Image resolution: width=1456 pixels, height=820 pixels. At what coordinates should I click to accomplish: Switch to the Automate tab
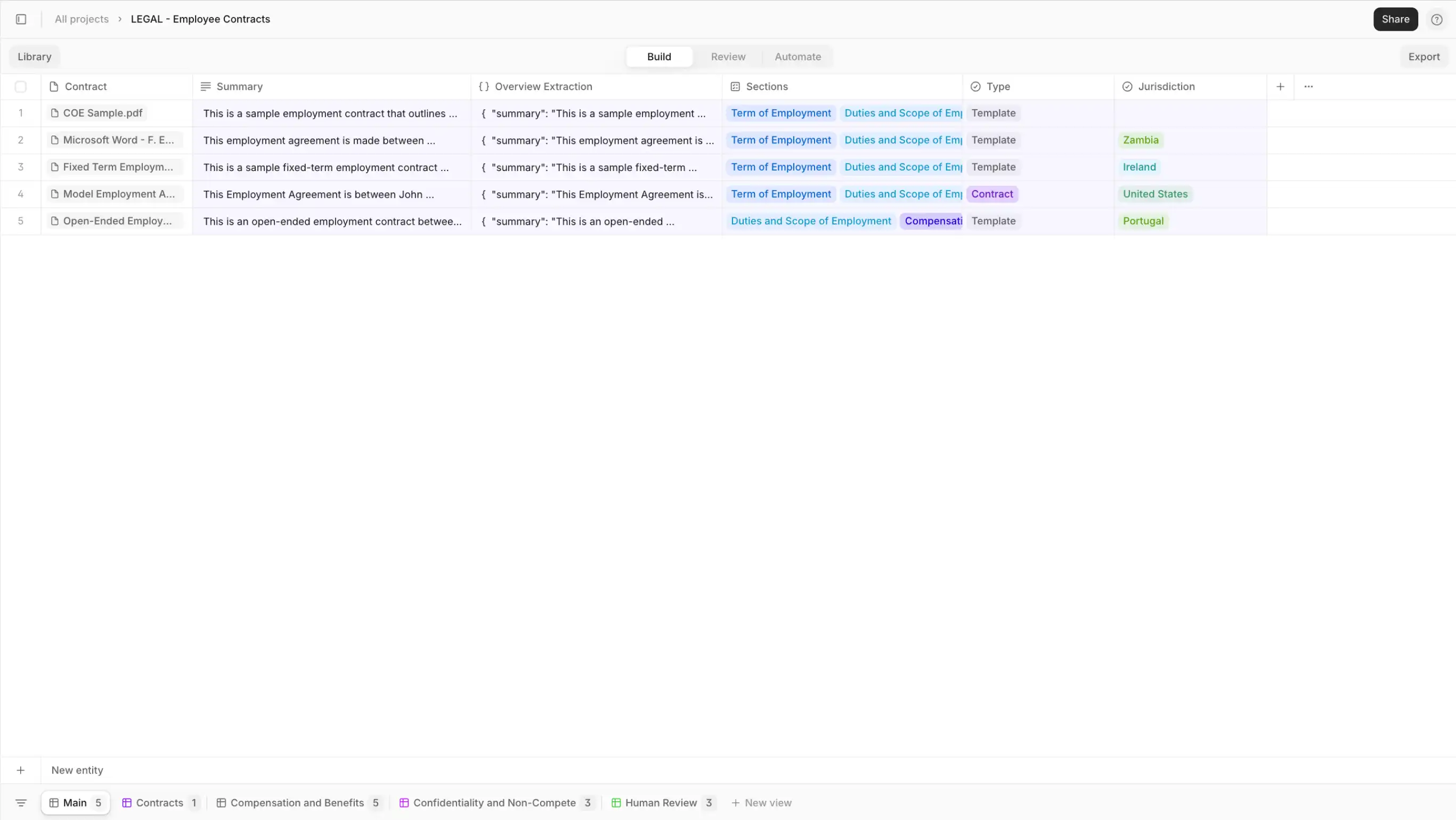(x=797, y=56)
